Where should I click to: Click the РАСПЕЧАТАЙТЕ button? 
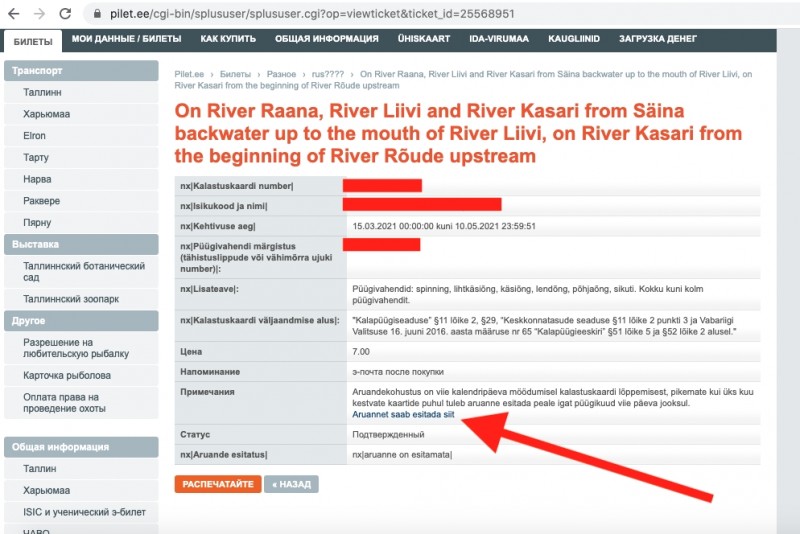coord(218,484)
